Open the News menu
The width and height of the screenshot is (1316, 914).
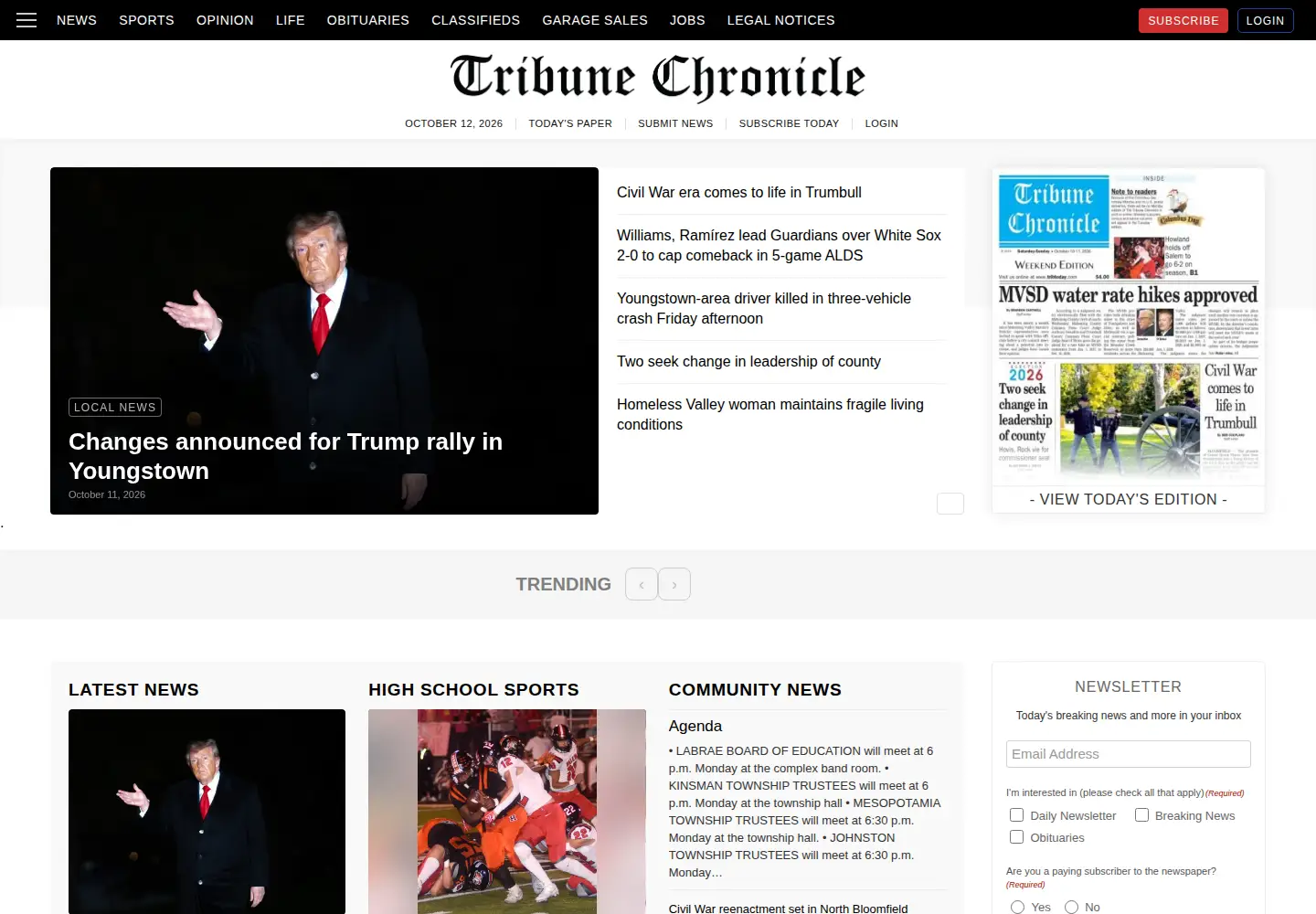coord(77,20)
